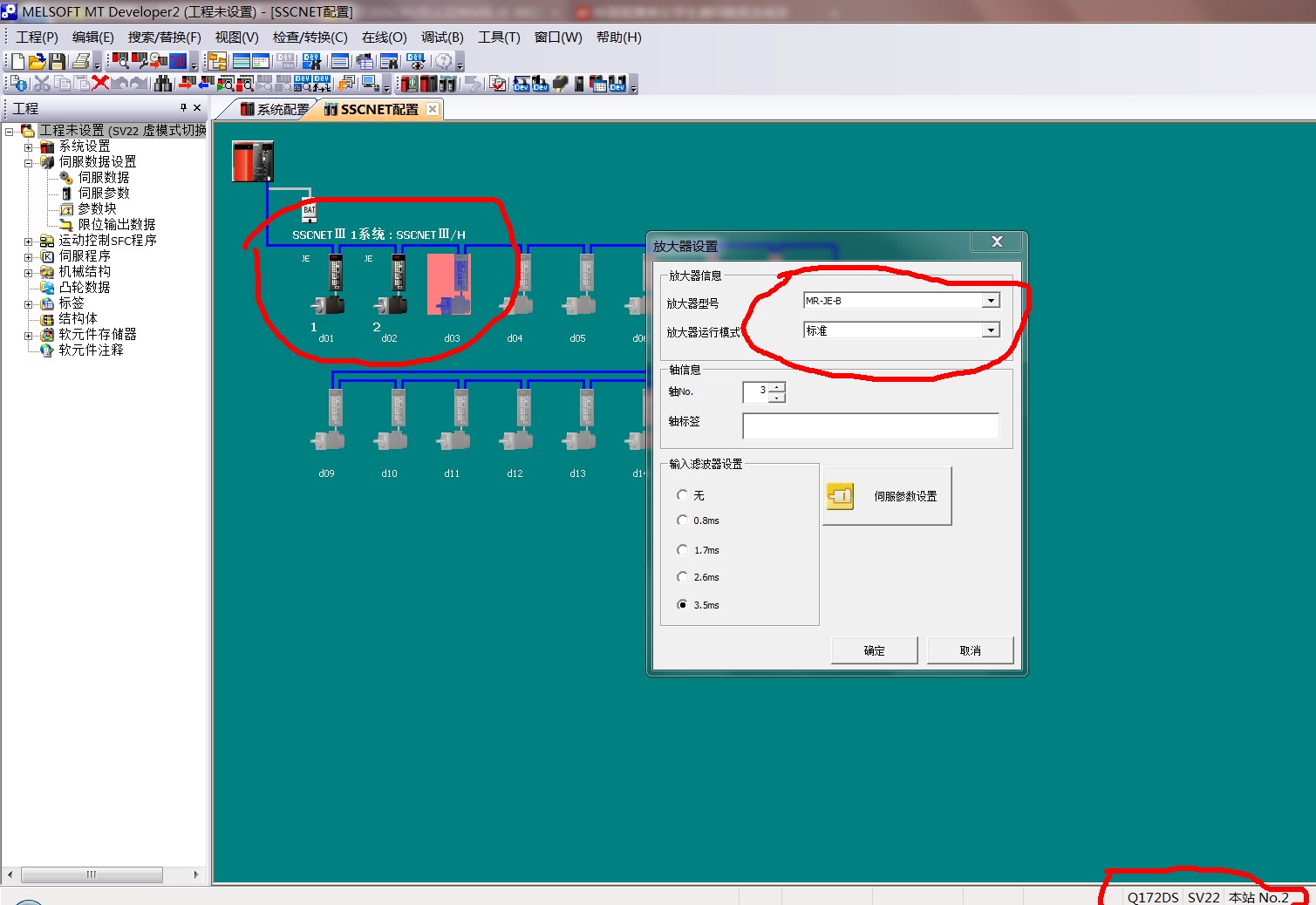Click the 确定 button
The image size is (1316, 905).
click(874, 650)
